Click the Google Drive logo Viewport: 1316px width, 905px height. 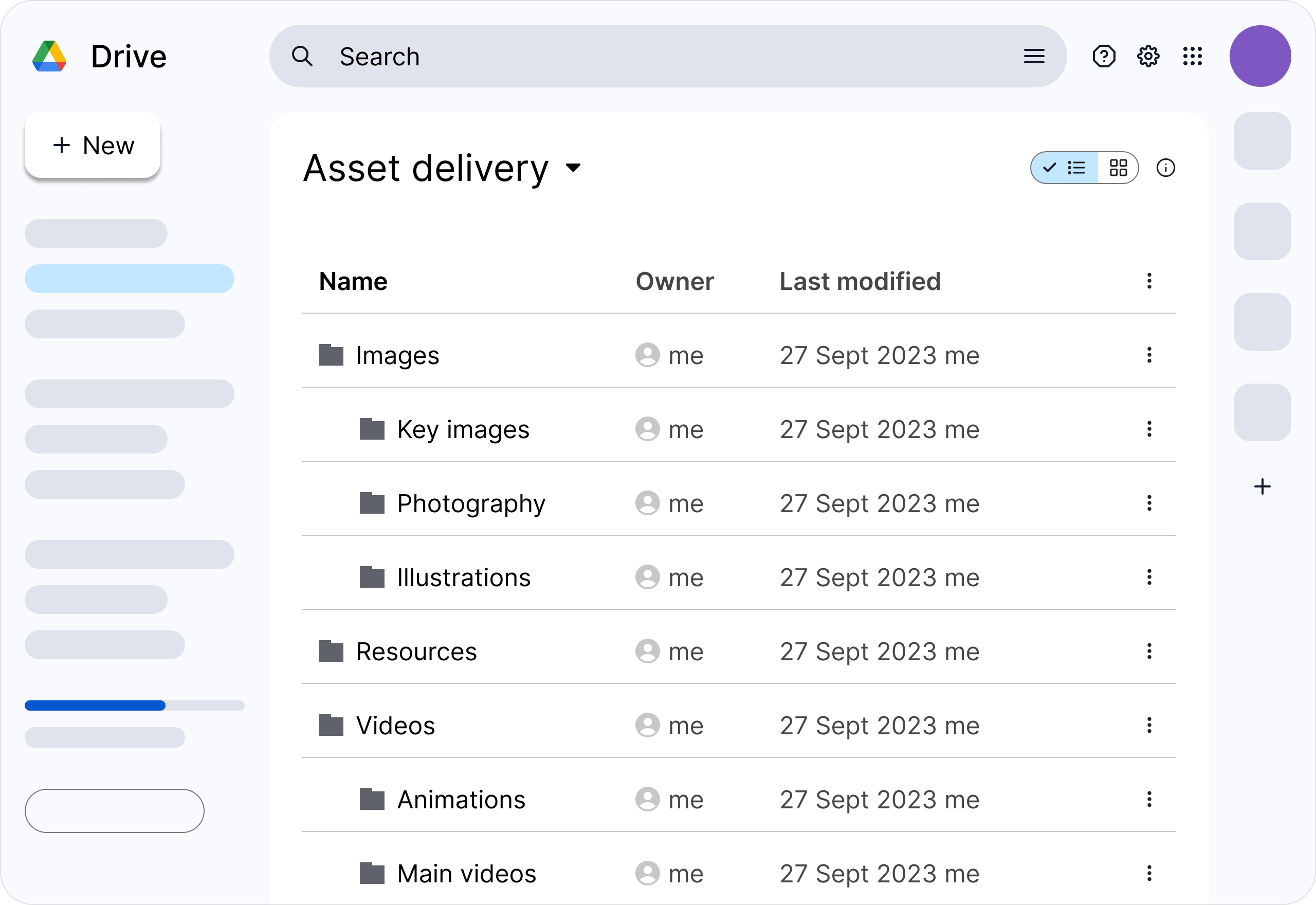click(x=50, y=56)
